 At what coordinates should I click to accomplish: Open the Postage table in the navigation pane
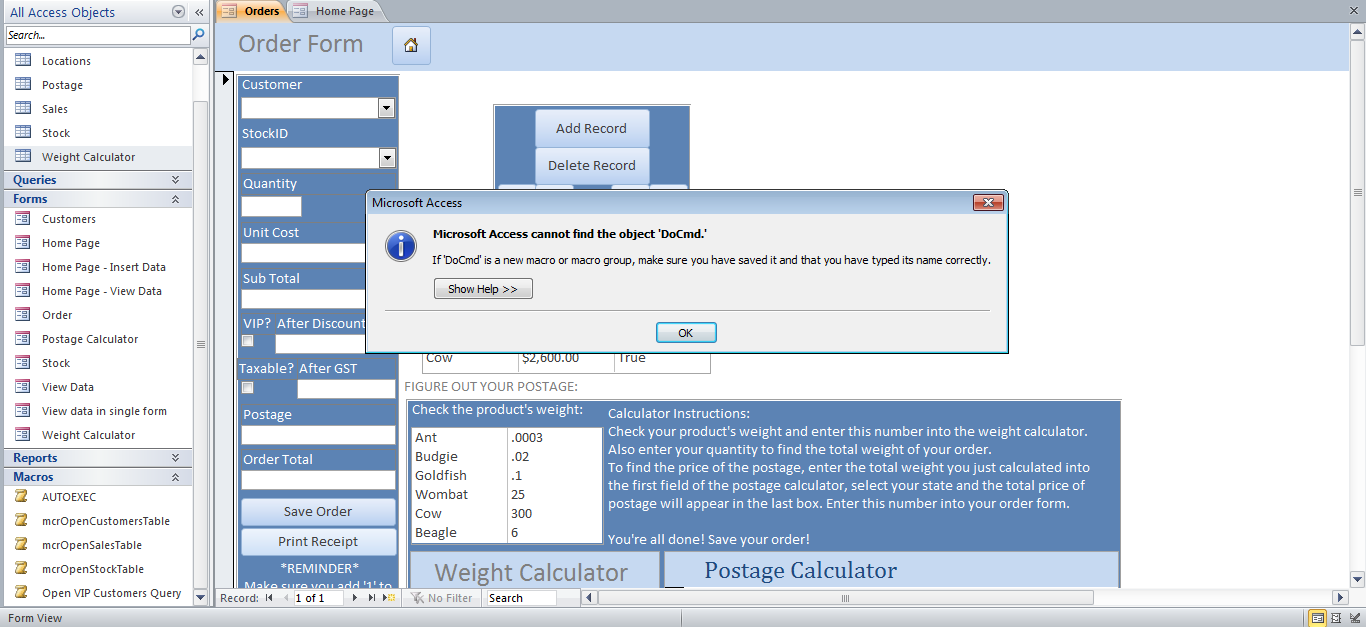tap(96, 85)
